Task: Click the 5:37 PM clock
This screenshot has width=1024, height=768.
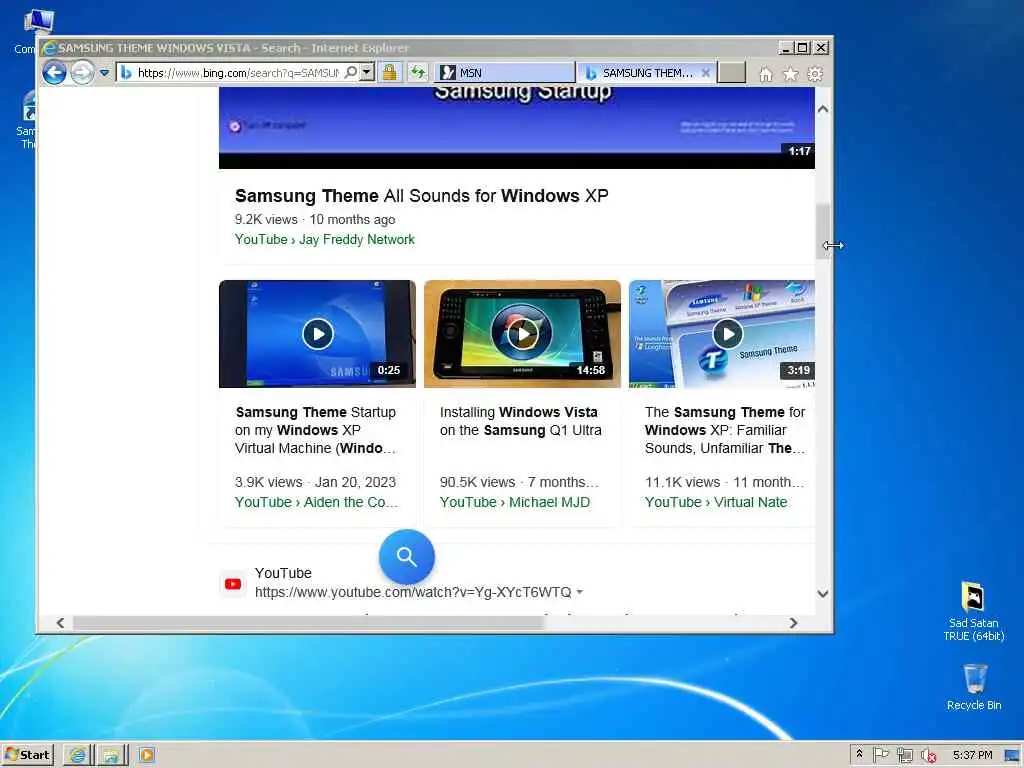Action: pos(972,755)
